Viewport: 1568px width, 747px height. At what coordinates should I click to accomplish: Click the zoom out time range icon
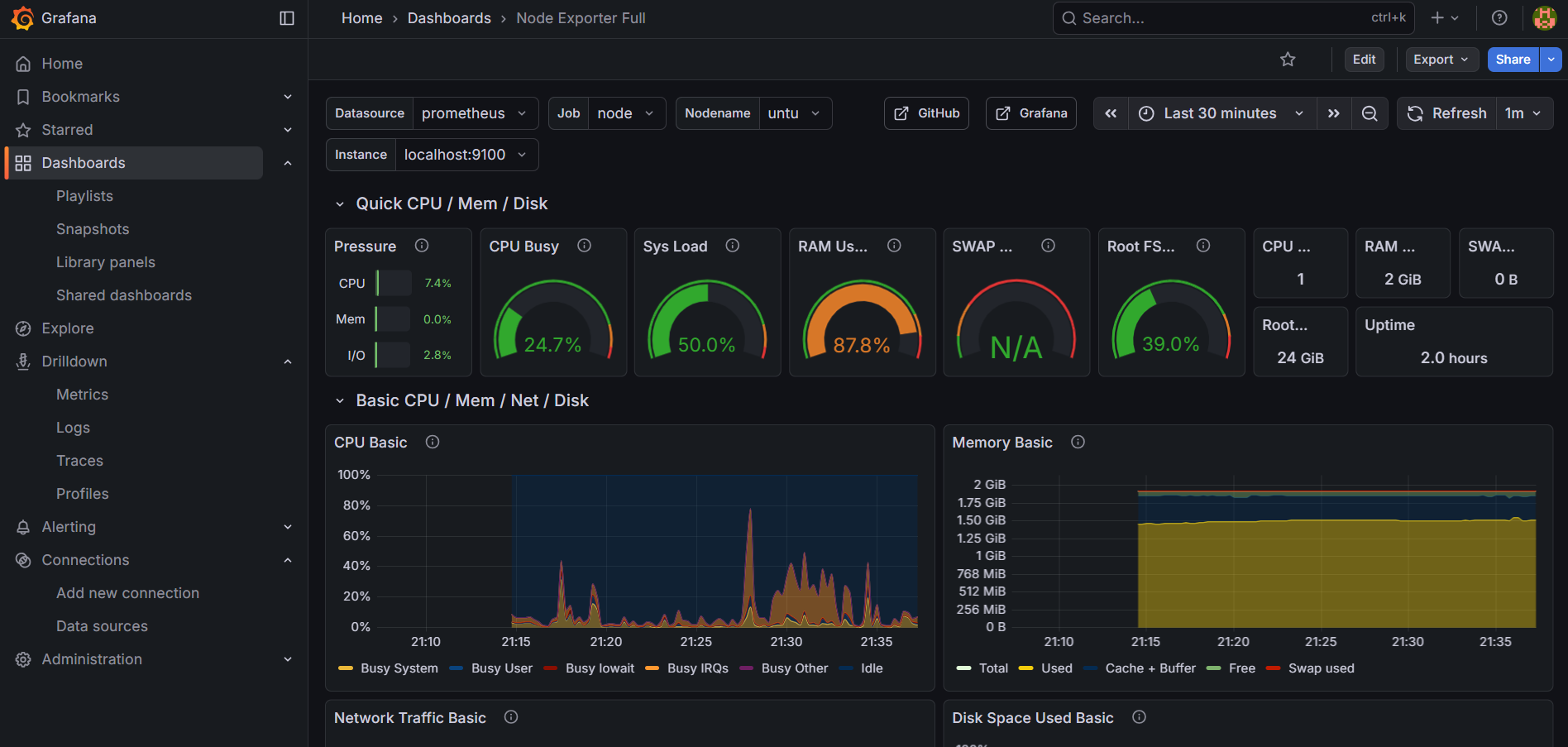(x=1370, y=113)
